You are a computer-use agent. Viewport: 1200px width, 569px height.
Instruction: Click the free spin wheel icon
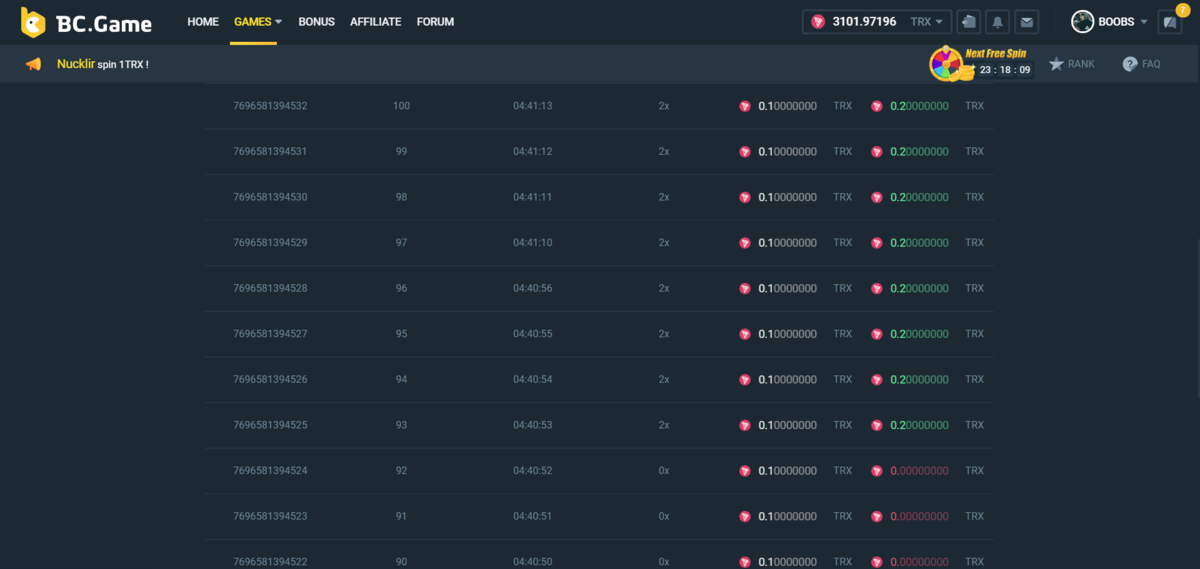(945, 65)
